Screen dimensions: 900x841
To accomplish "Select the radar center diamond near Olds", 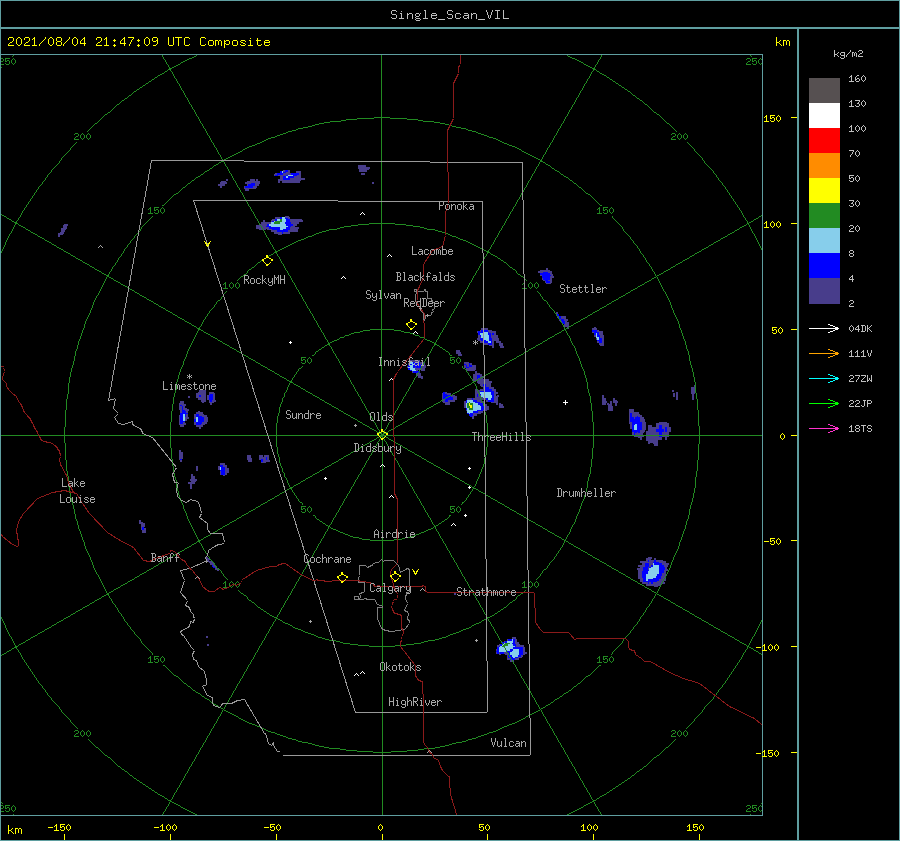I will click(x=382, y=435).
